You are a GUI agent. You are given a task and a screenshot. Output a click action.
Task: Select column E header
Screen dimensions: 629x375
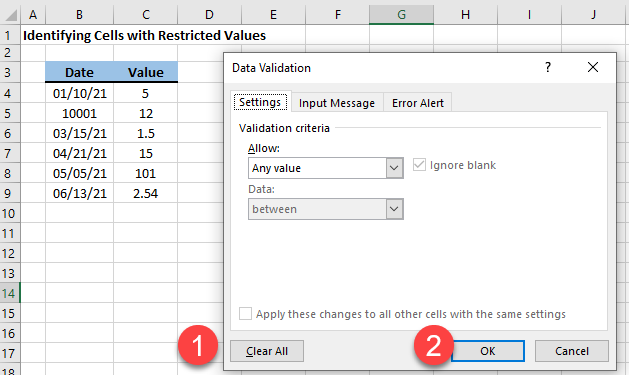point(274,15)
